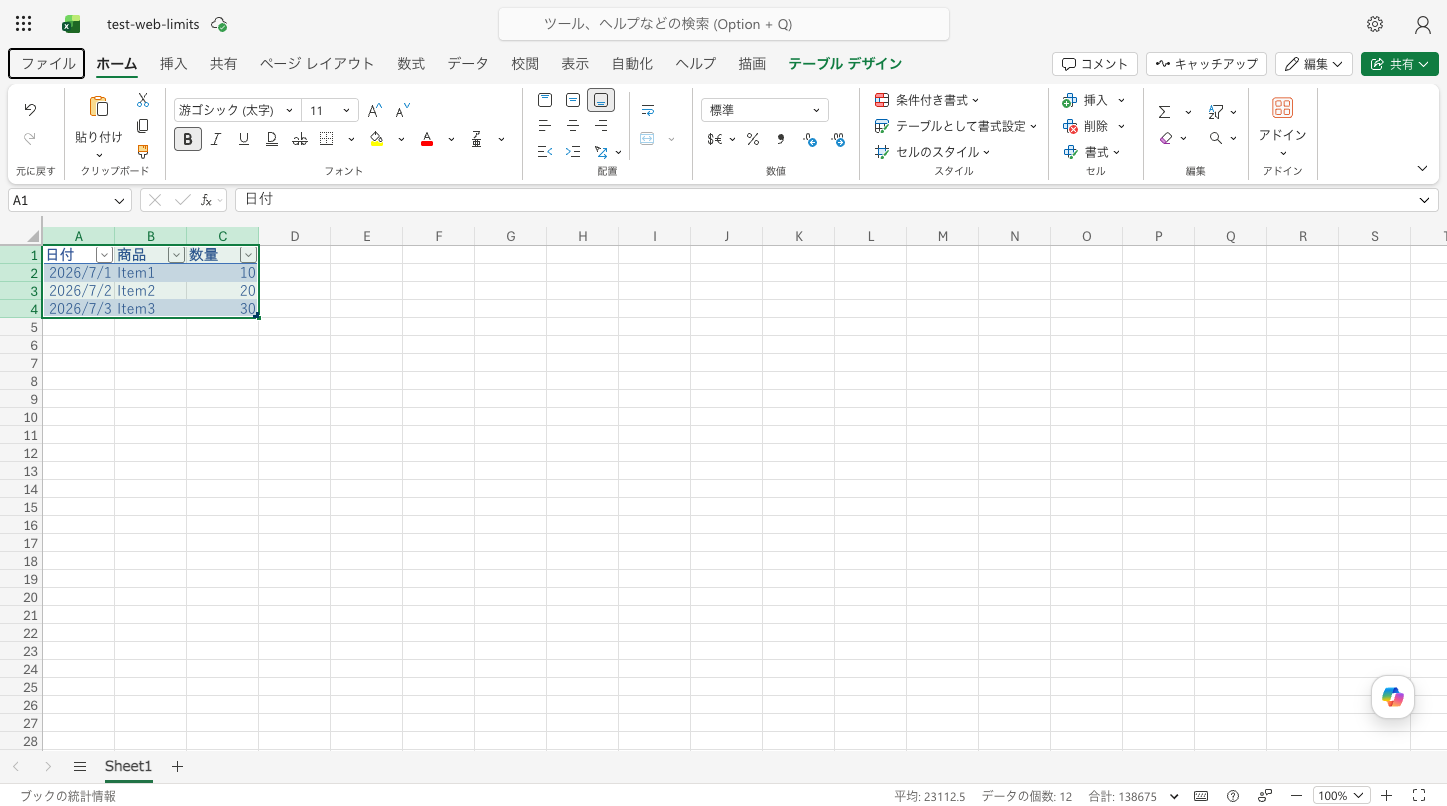Select cell containing Item2
Viewport: 1447px width, 806px height.
pos(150,291)
